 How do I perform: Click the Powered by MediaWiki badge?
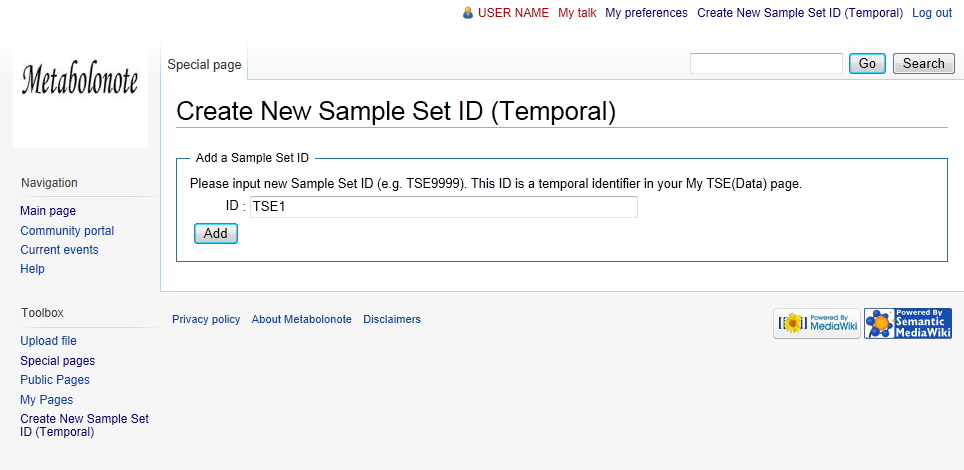(816, 323)
